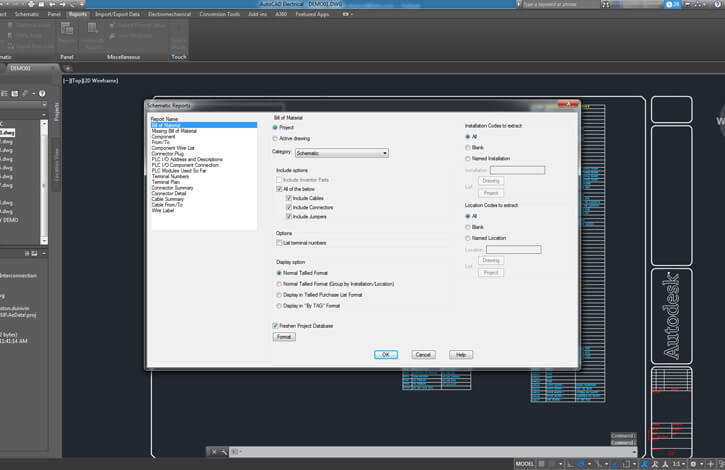Click the Location text input field
Screen dimensions: 725x470
[x=514, y=250]
